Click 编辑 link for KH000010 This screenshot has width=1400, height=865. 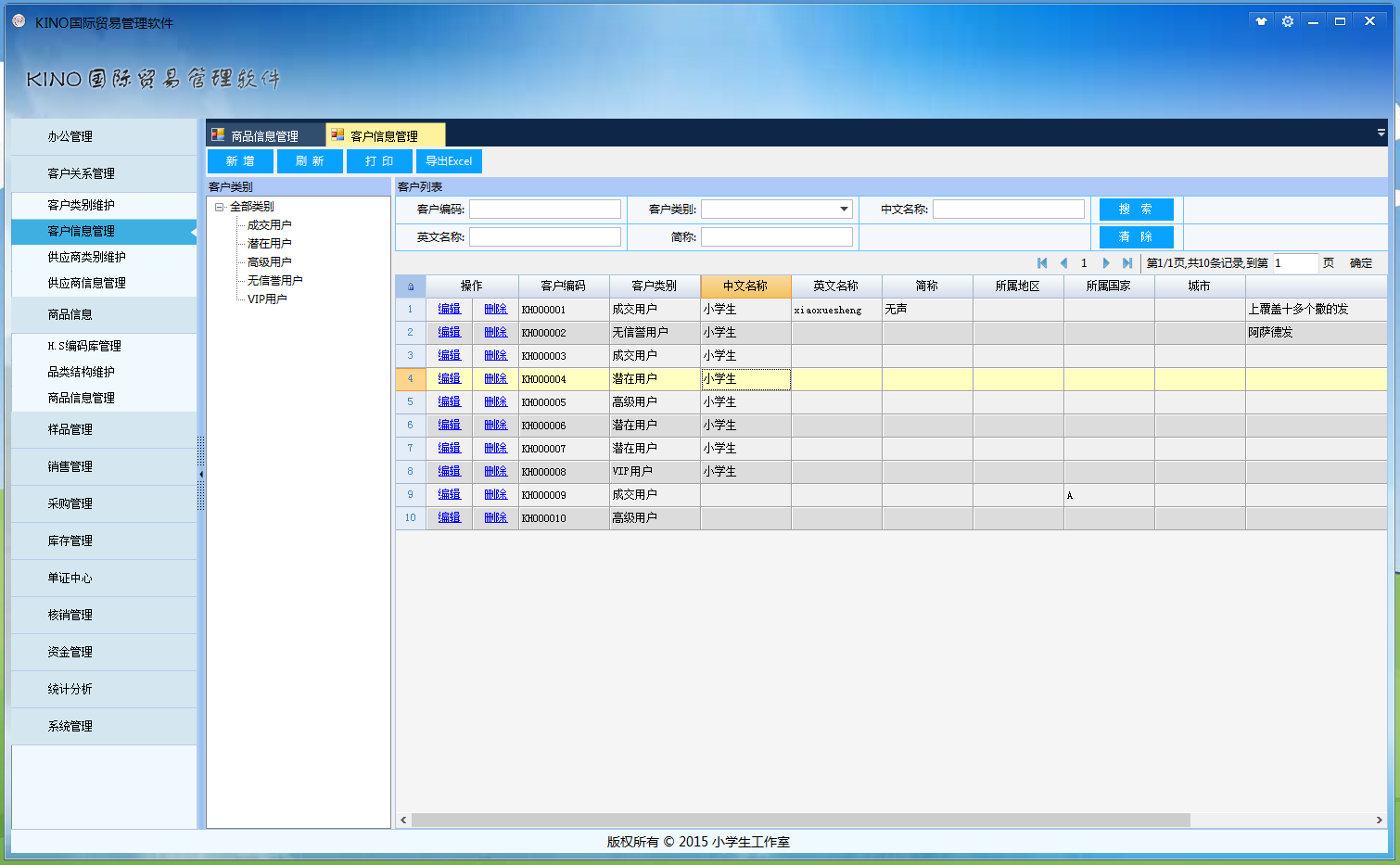450,517
